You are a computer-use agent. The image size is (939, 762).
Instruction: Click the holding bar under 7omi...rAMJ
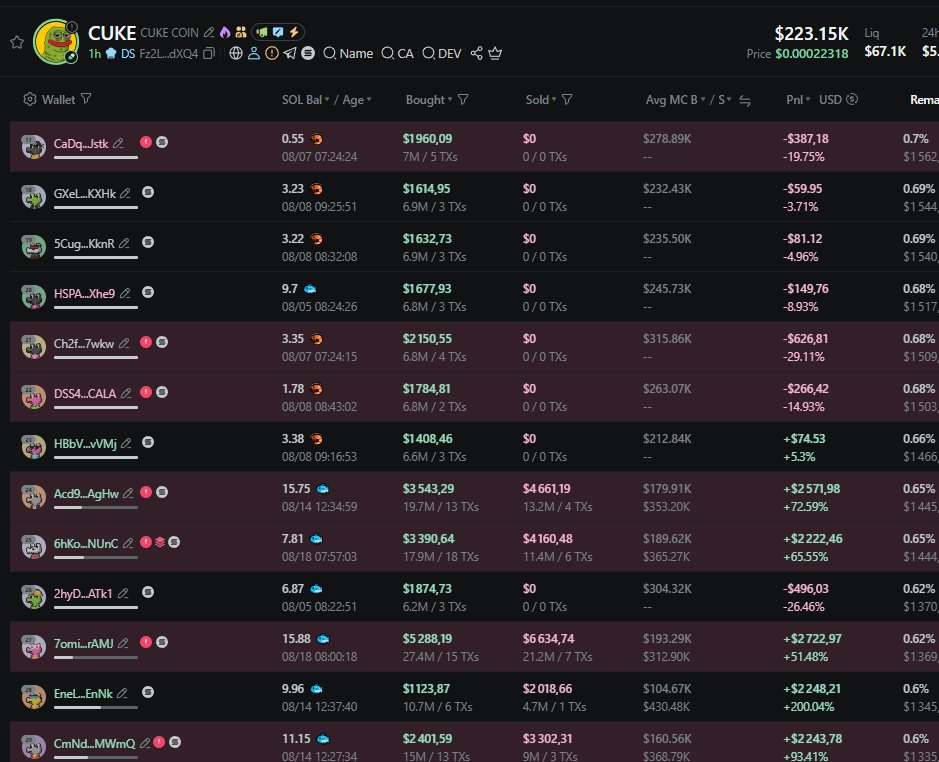[96, 657]
